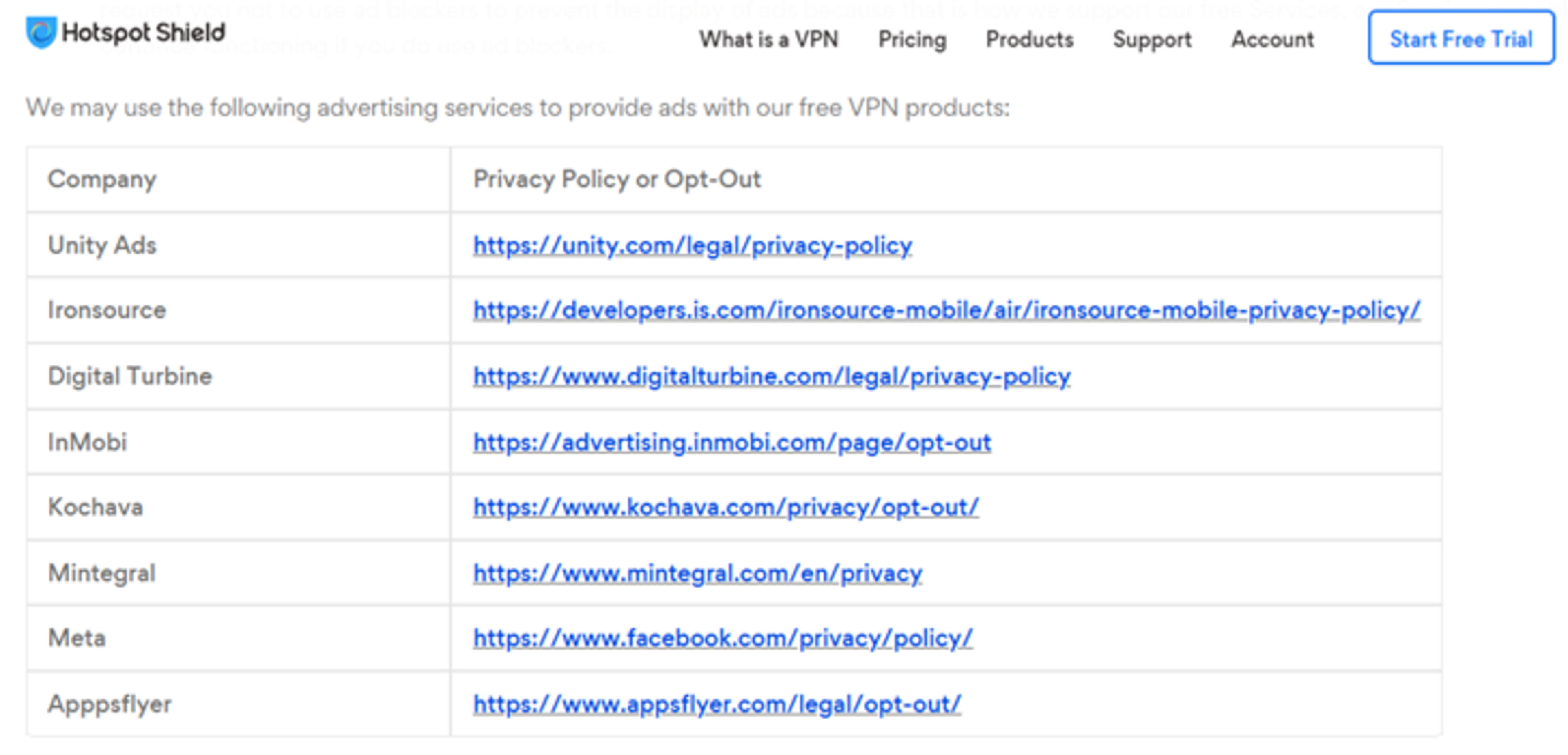This screenshot has height=755, width=1568.
Task: Open the Account navigation item
Action: [1272, 40]
